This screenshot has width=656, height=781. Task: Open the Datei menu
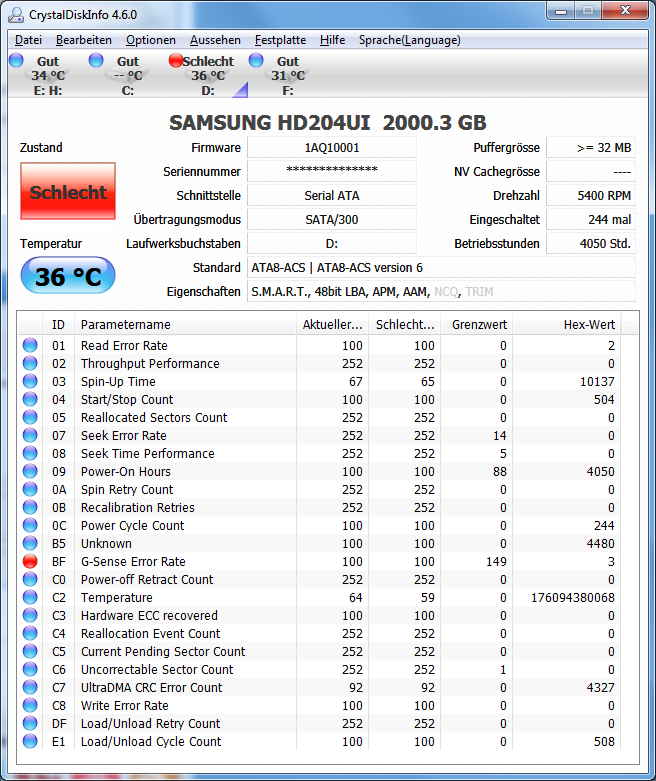[x=28, y=40]
